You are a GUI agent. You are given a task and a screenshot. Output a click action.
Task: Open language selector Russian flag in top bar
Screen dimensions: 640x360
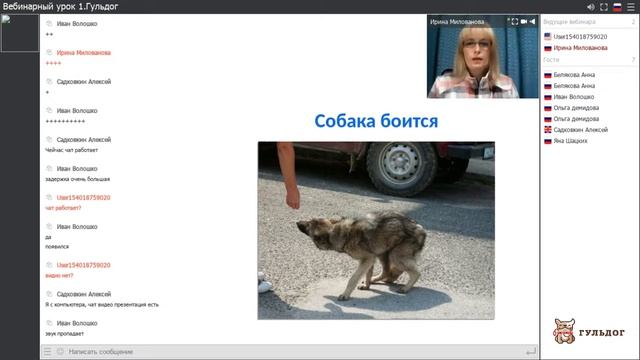click(618, 7)
